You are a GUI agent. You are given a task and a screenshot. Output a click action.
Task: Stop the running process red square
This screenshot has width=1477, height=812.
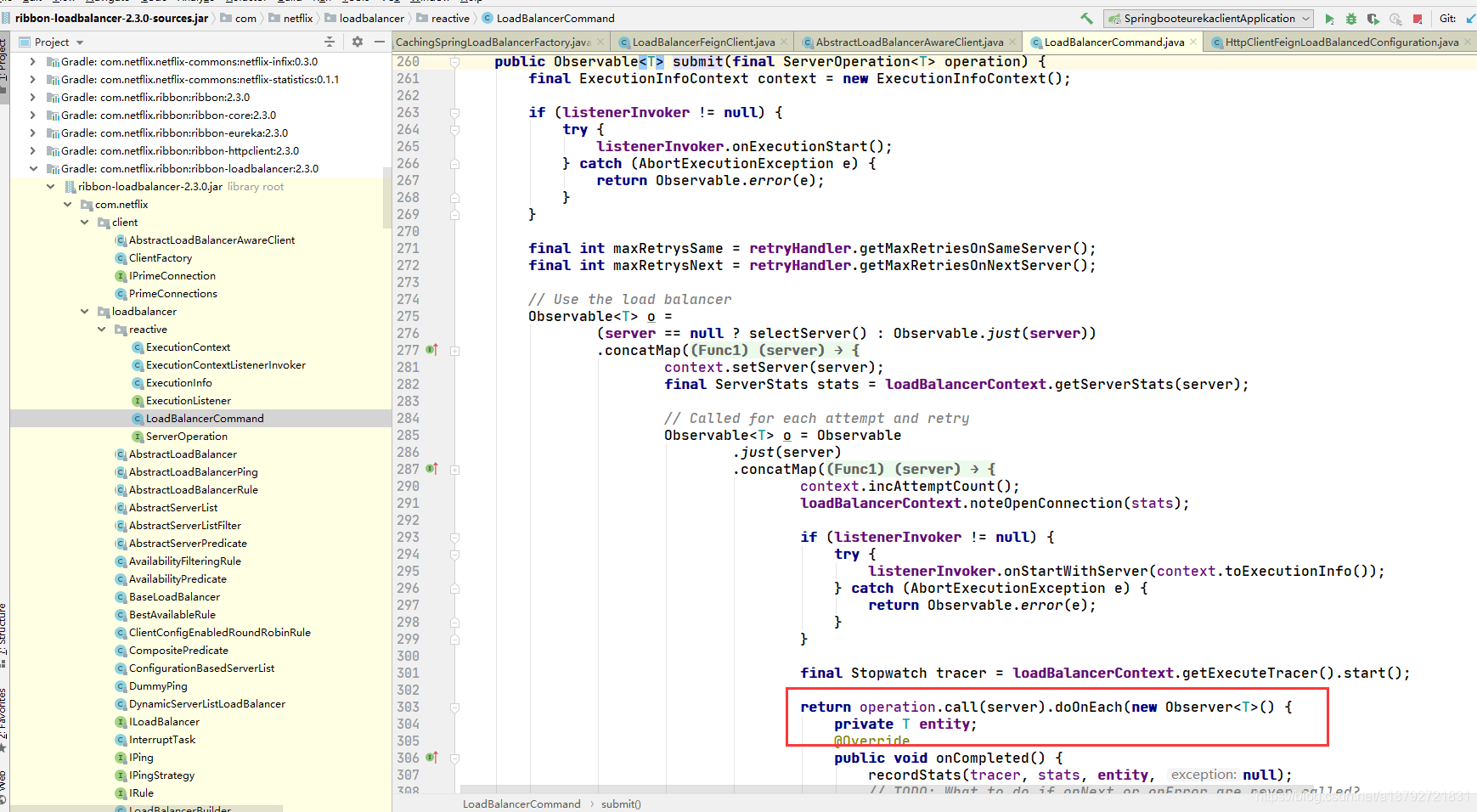(1418, 19)
